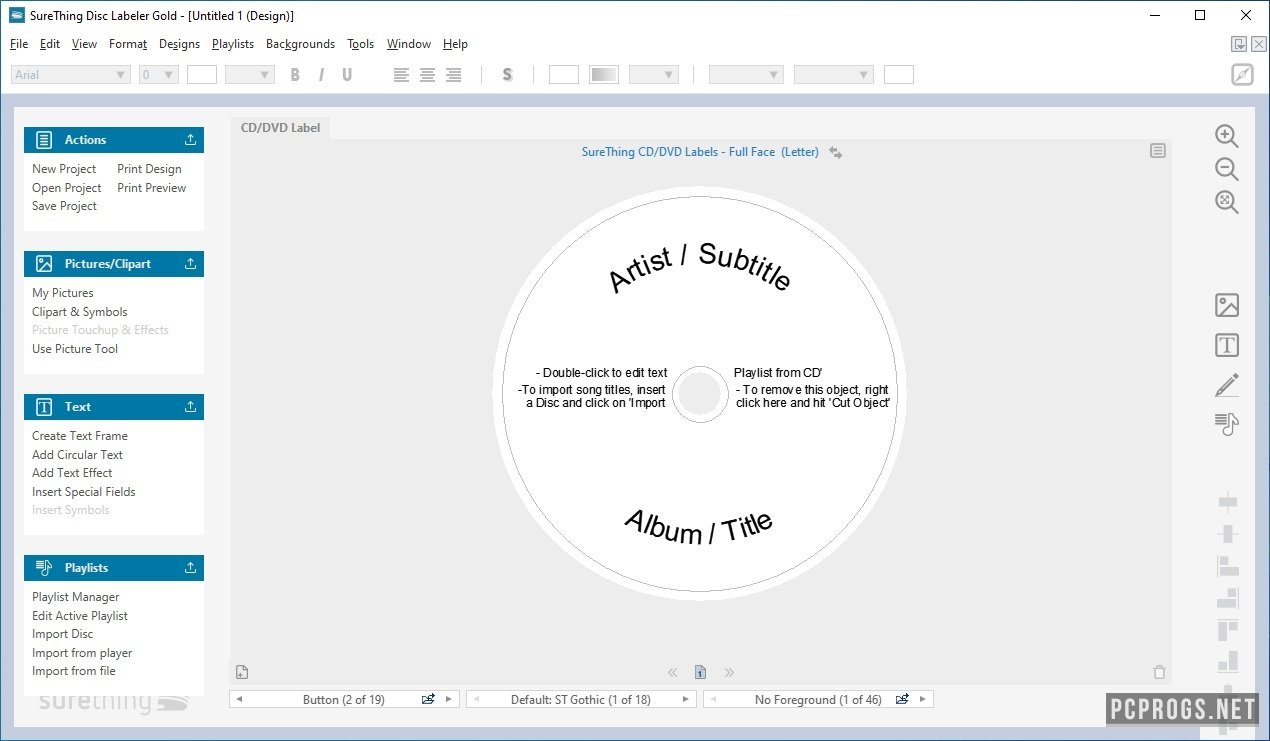
Task: Select the Zoom In tool
Action: [1227, 136]
